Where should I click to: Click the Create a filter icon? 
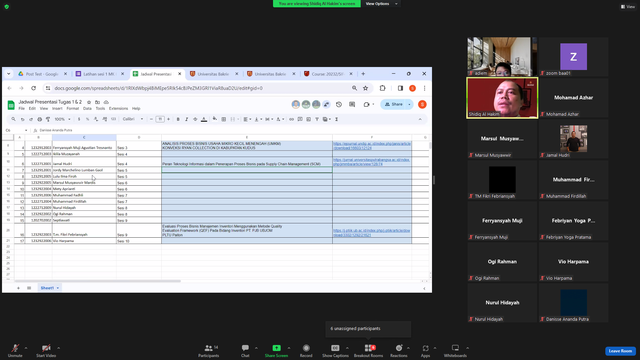[317, 119]
